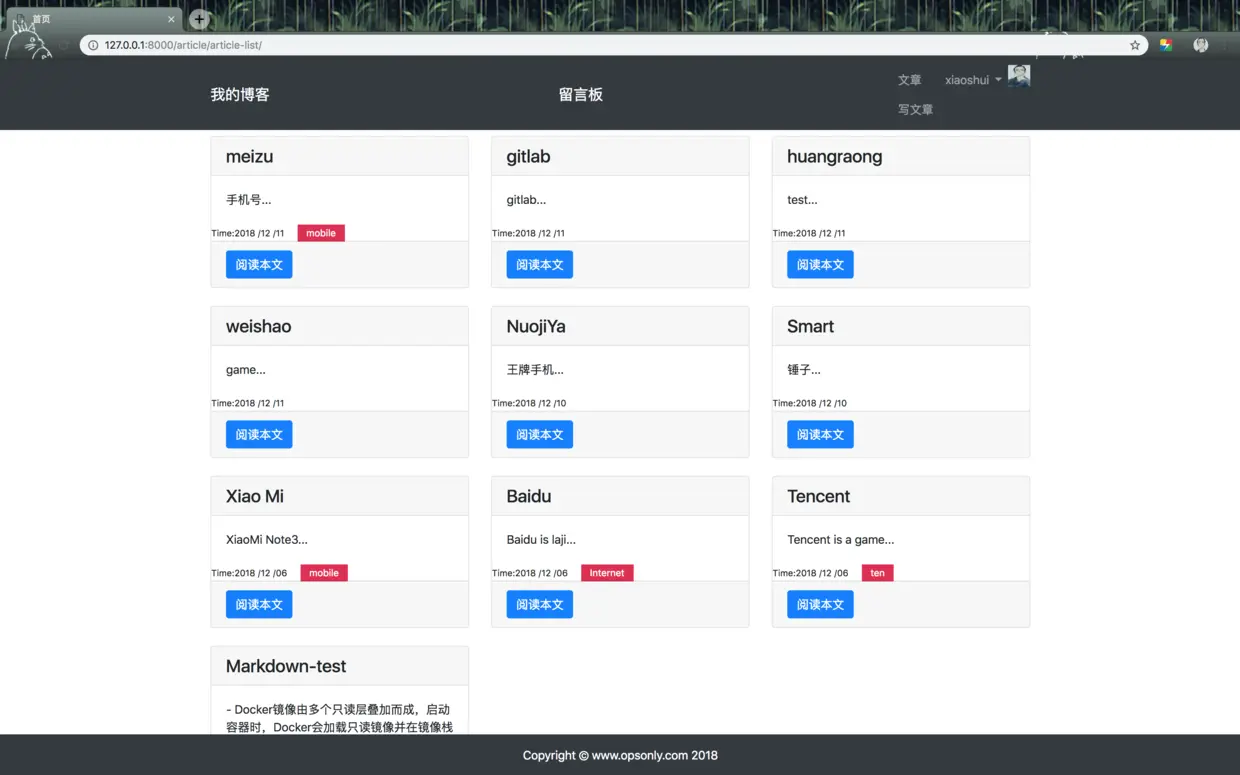Click the Baidu is laji... summary text
1240x775 pixels.
click(541, 540)
